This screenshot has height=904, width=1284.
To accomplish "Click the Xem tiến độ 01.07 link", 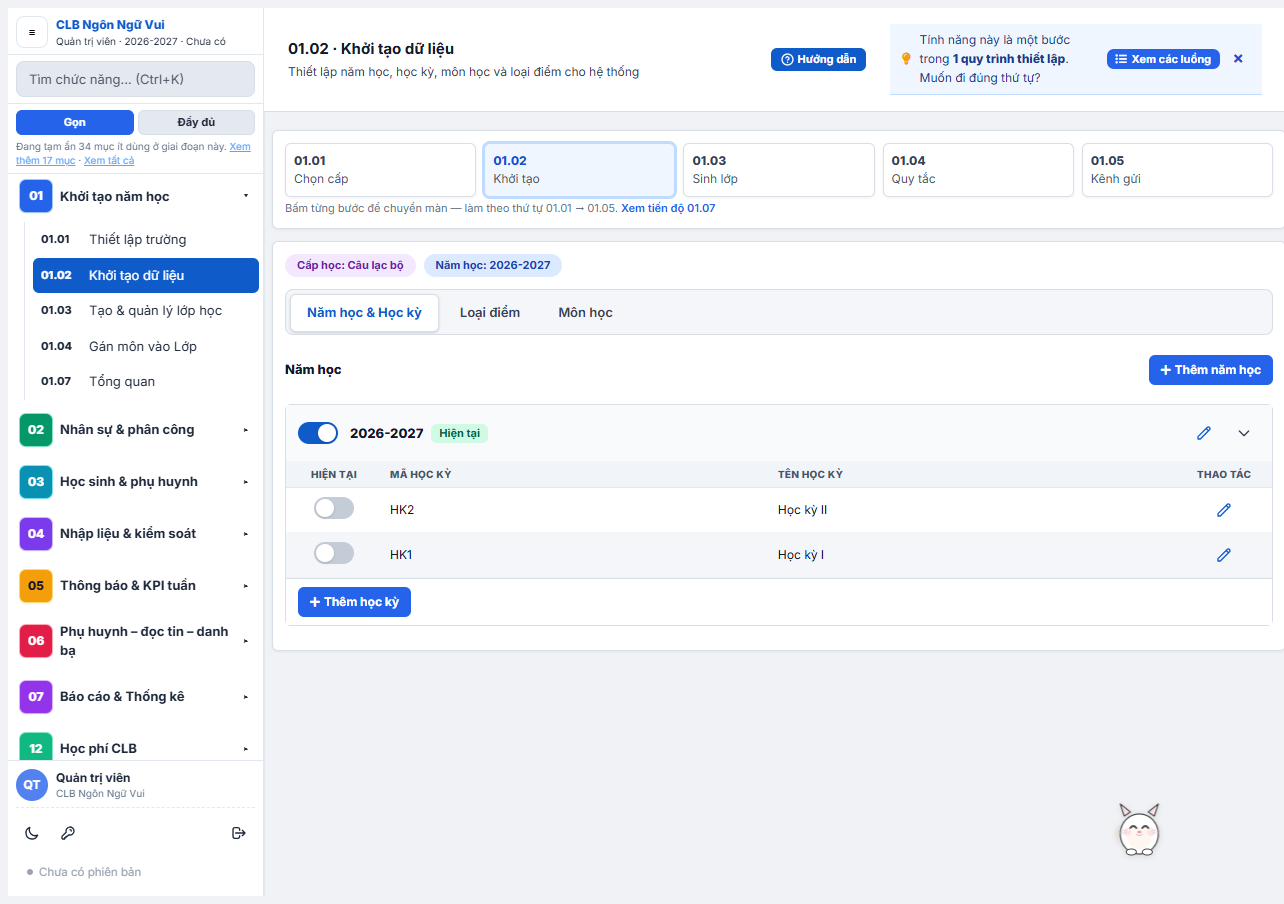I will [x=668, y=208].
